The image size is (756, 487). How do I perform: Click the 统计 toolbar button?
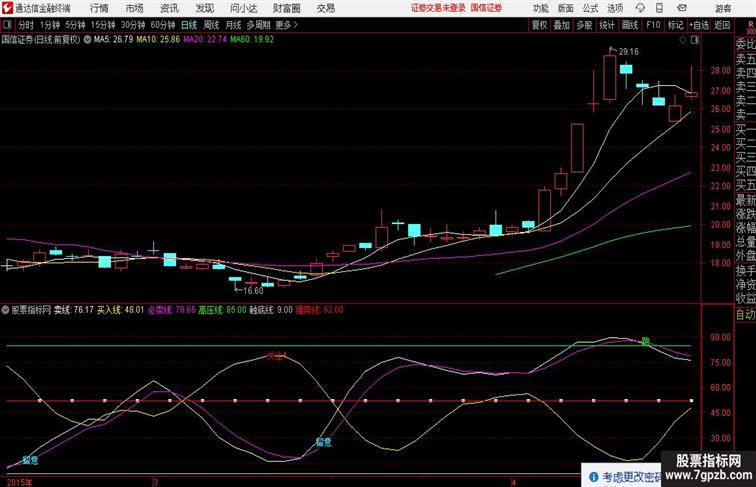607,25
